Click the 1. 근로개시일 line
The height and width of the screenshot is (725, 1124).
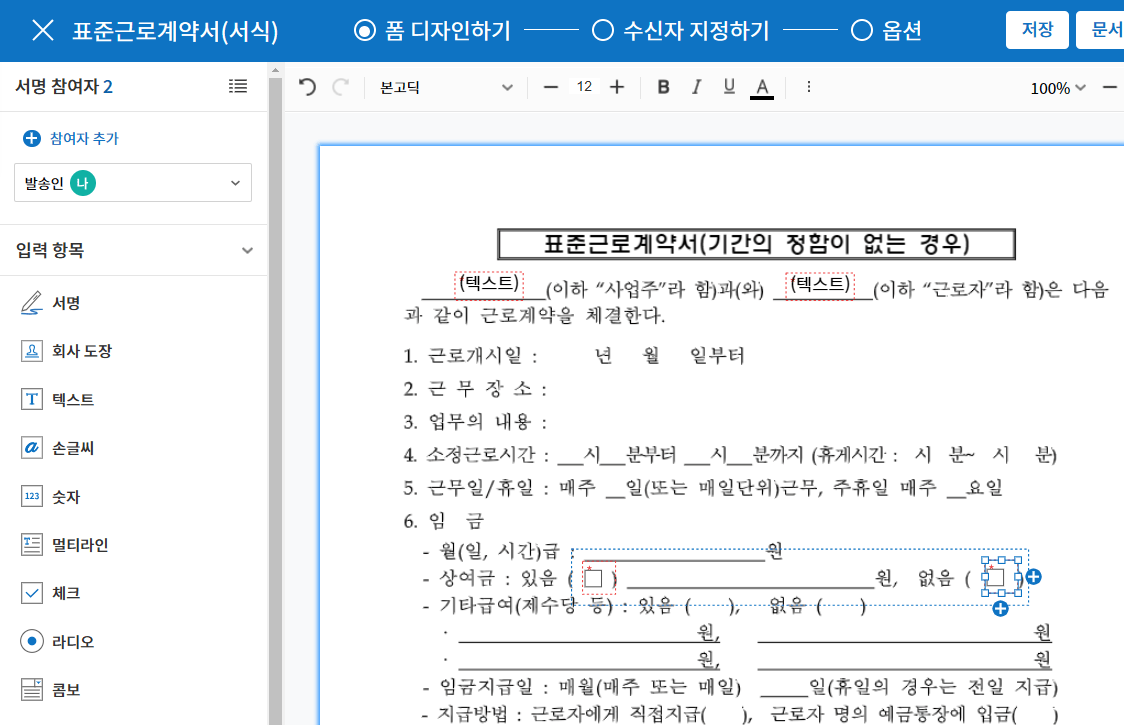pos(574,356)
